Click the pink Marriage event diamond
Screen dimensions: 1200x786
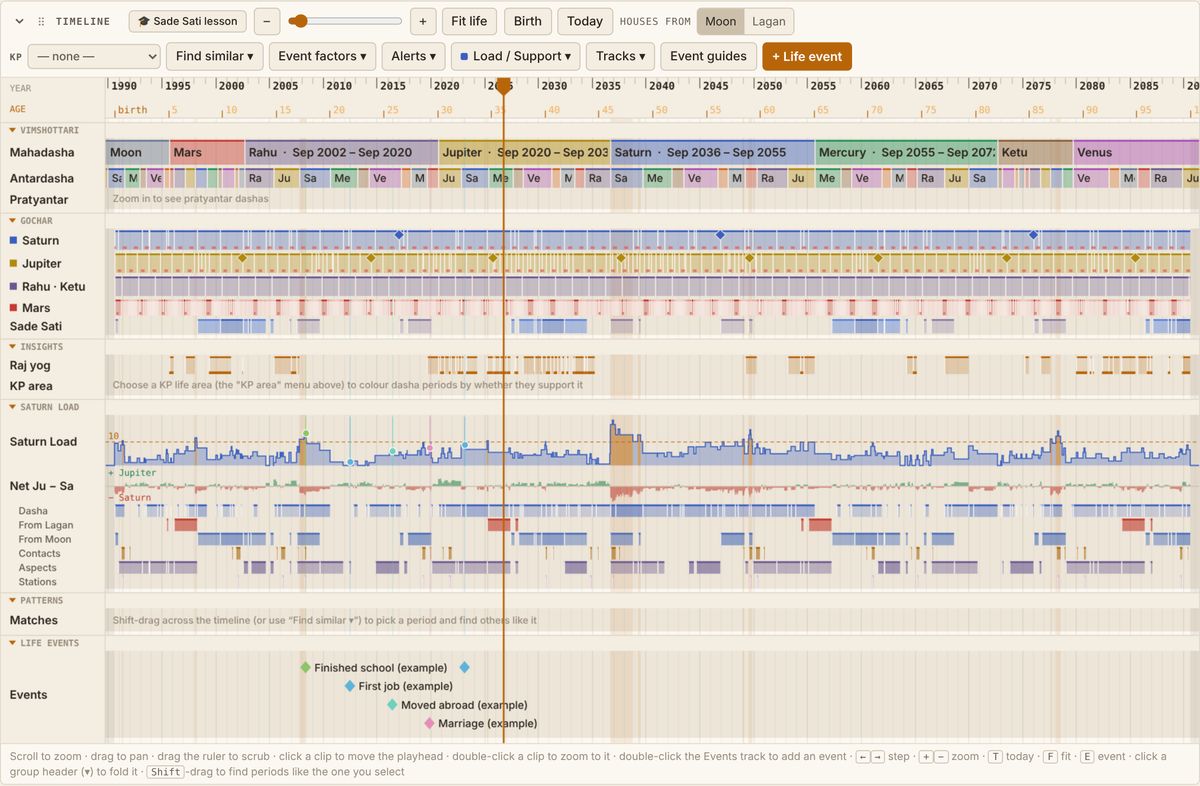tap(429, 723)
